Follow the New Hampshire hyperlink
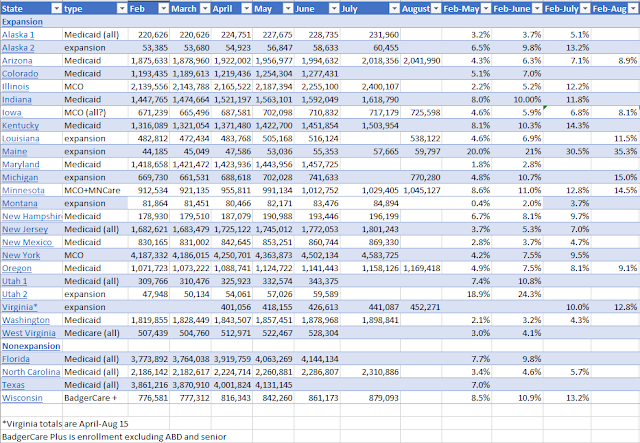Screen dimensions: 640x443 32,216
